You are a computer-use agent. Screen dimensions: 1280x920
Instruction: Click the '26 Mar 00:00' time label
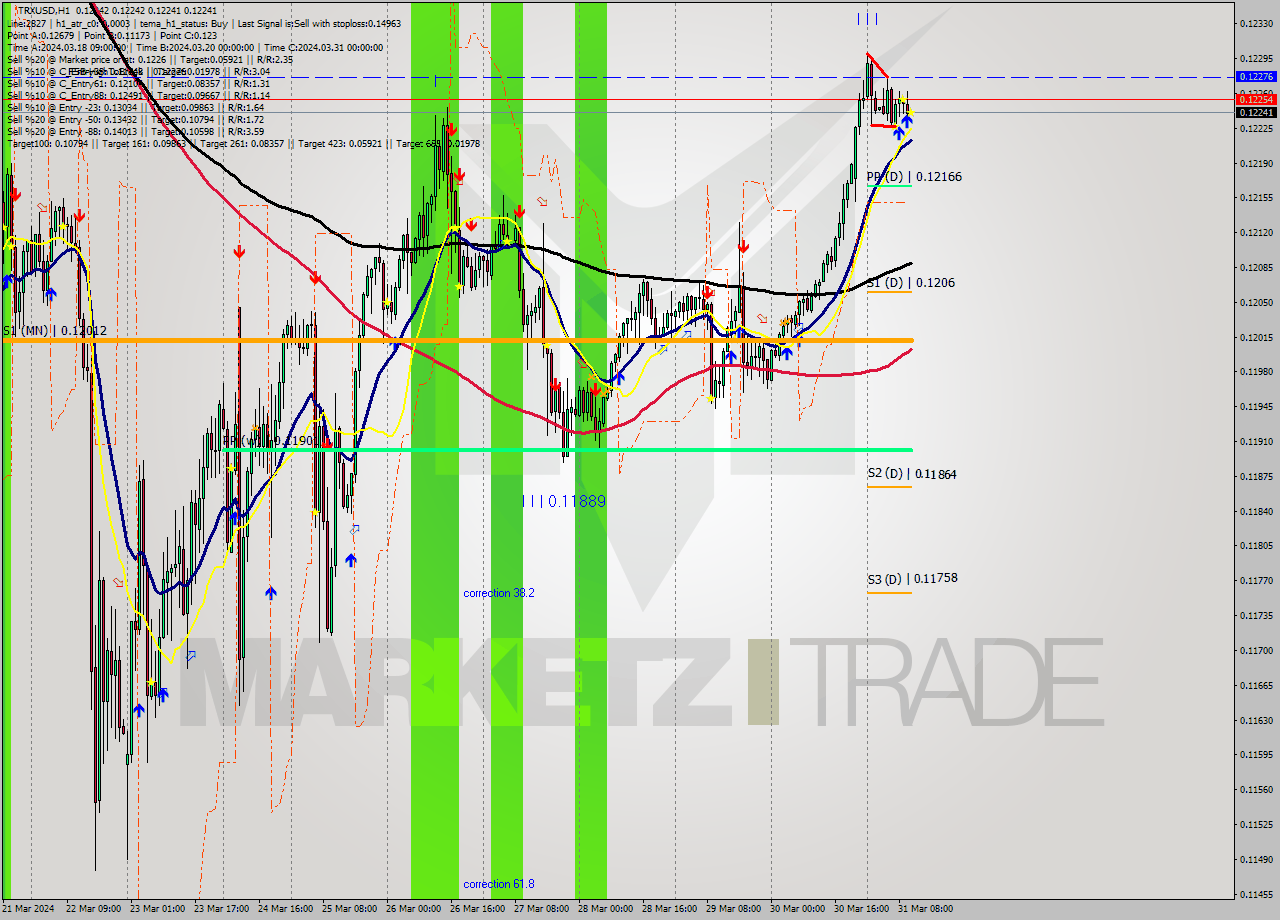pyautogui.click(x=412, y=909)
